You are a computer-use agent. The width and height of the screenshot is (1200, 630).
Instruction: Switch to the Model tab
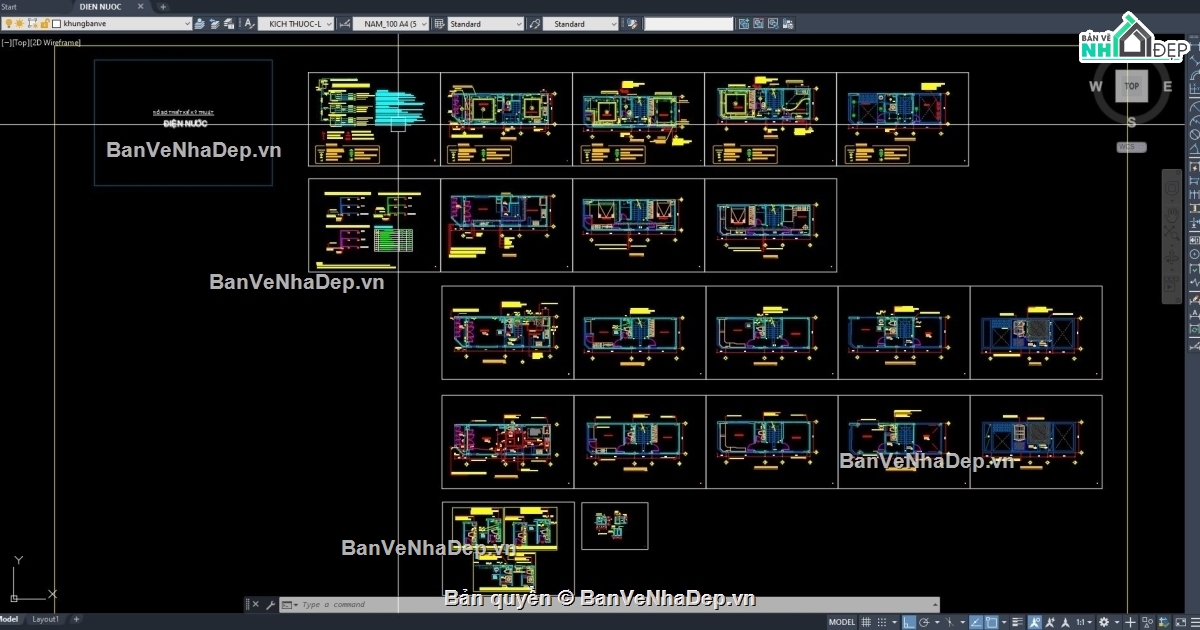(x=9, y=620)
